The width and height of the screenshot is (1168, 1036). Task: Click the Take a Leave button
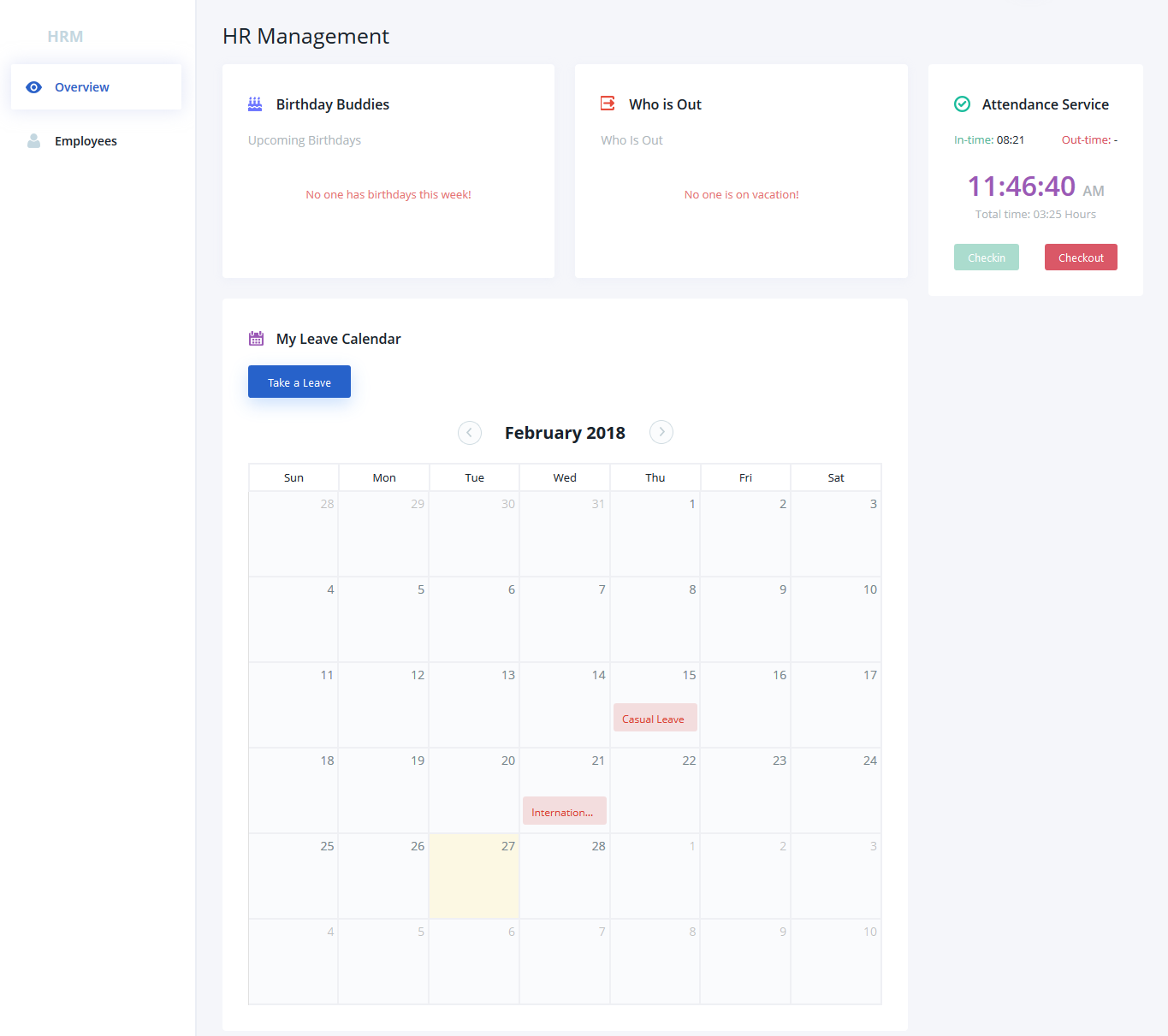point(299,382)
